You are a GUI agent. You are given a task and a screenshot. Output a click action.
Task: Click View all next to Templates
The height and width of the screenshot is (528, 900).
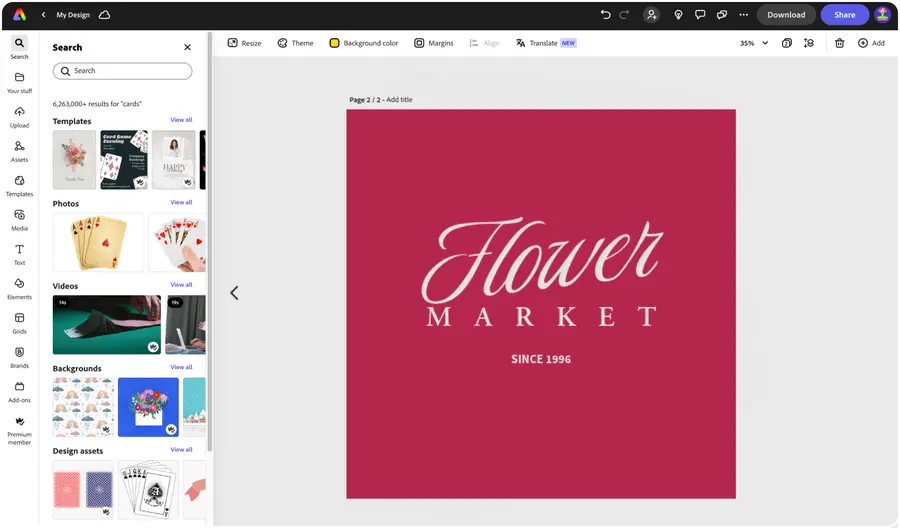point(181,120)
